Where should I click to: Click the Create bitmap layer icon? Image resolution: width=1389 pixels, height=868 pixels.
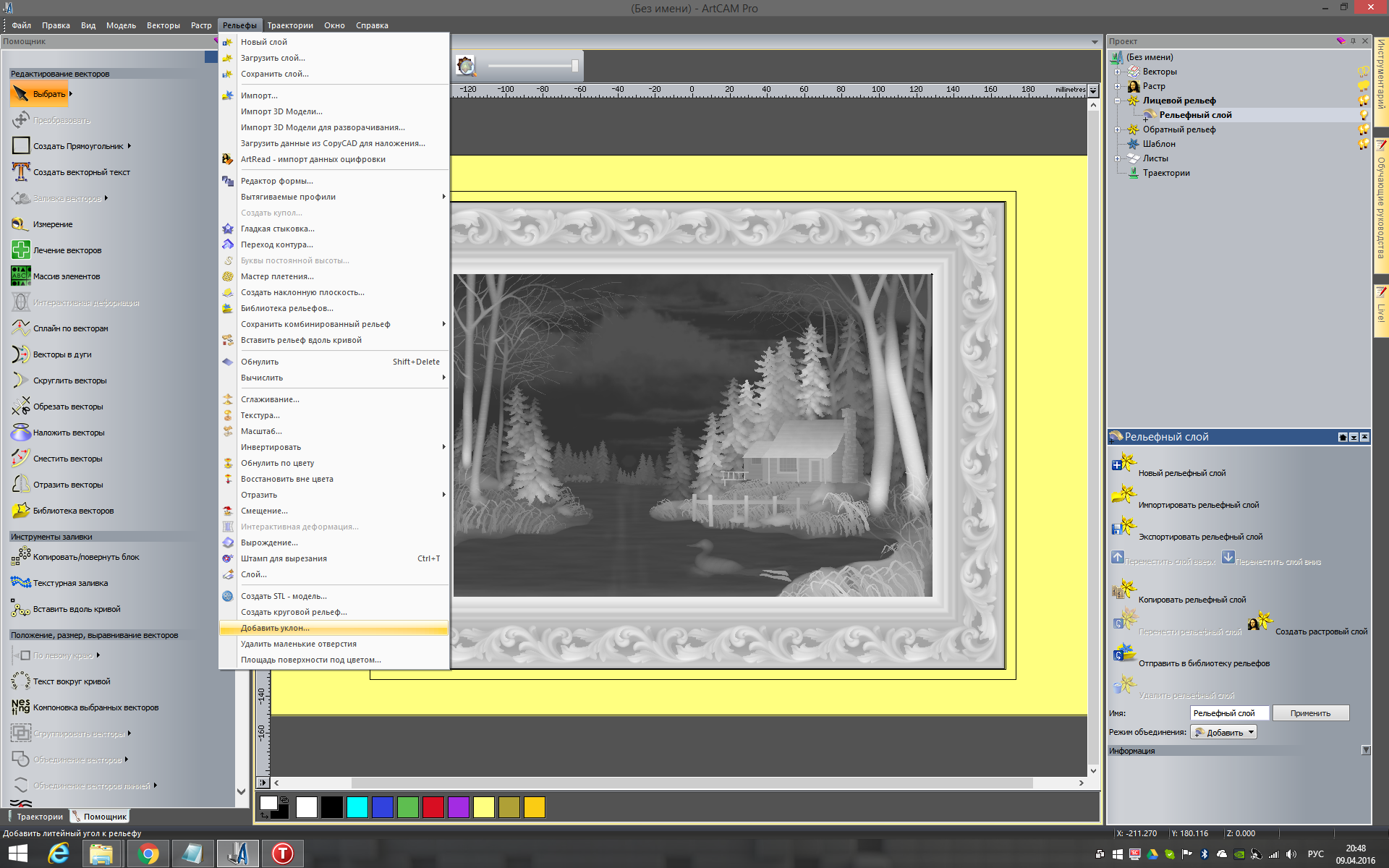[x=1260, y=622]
